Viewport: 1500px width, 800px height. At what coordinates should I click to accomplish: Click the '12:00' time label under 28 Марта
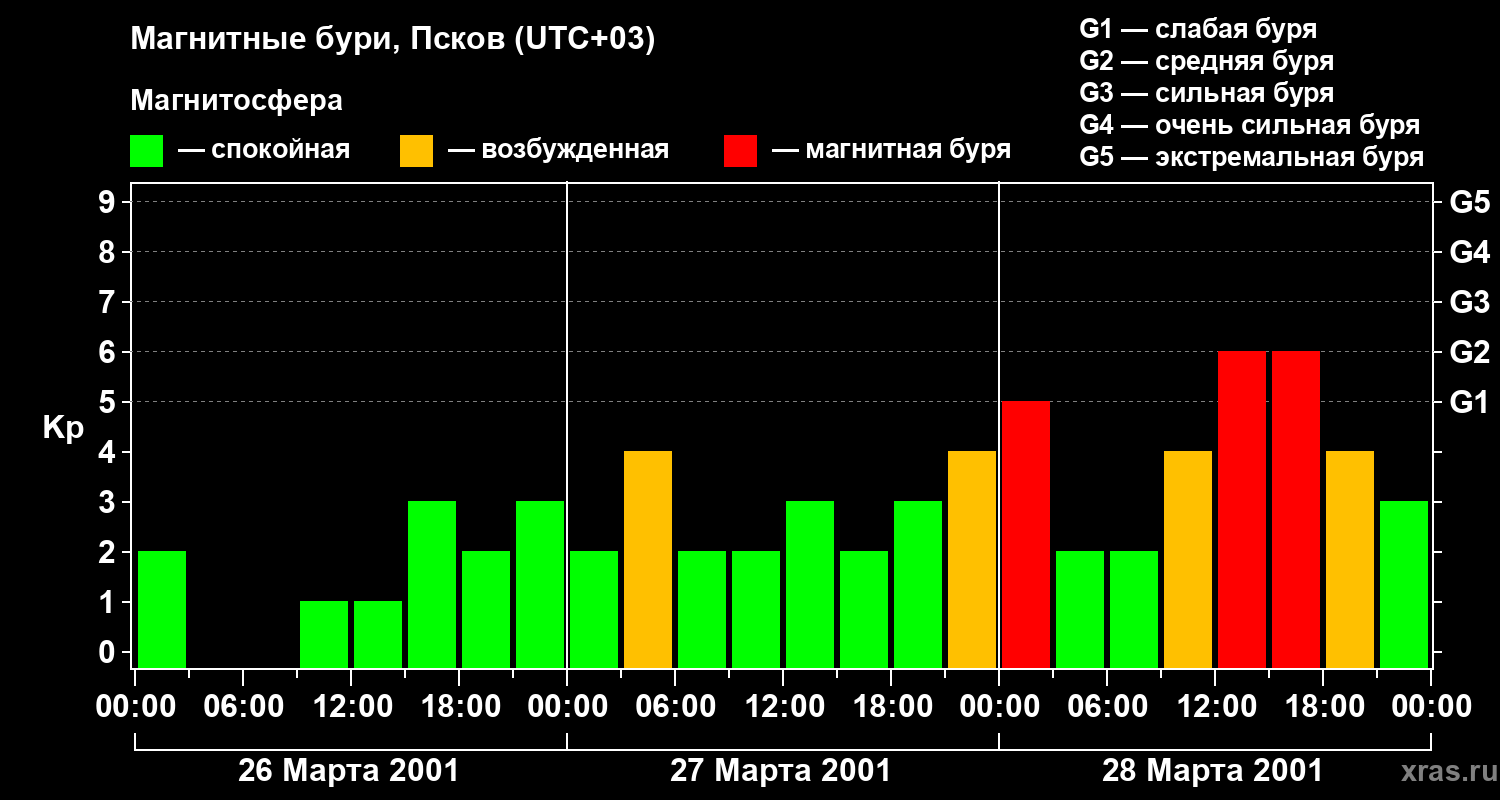coord(1215,707)
